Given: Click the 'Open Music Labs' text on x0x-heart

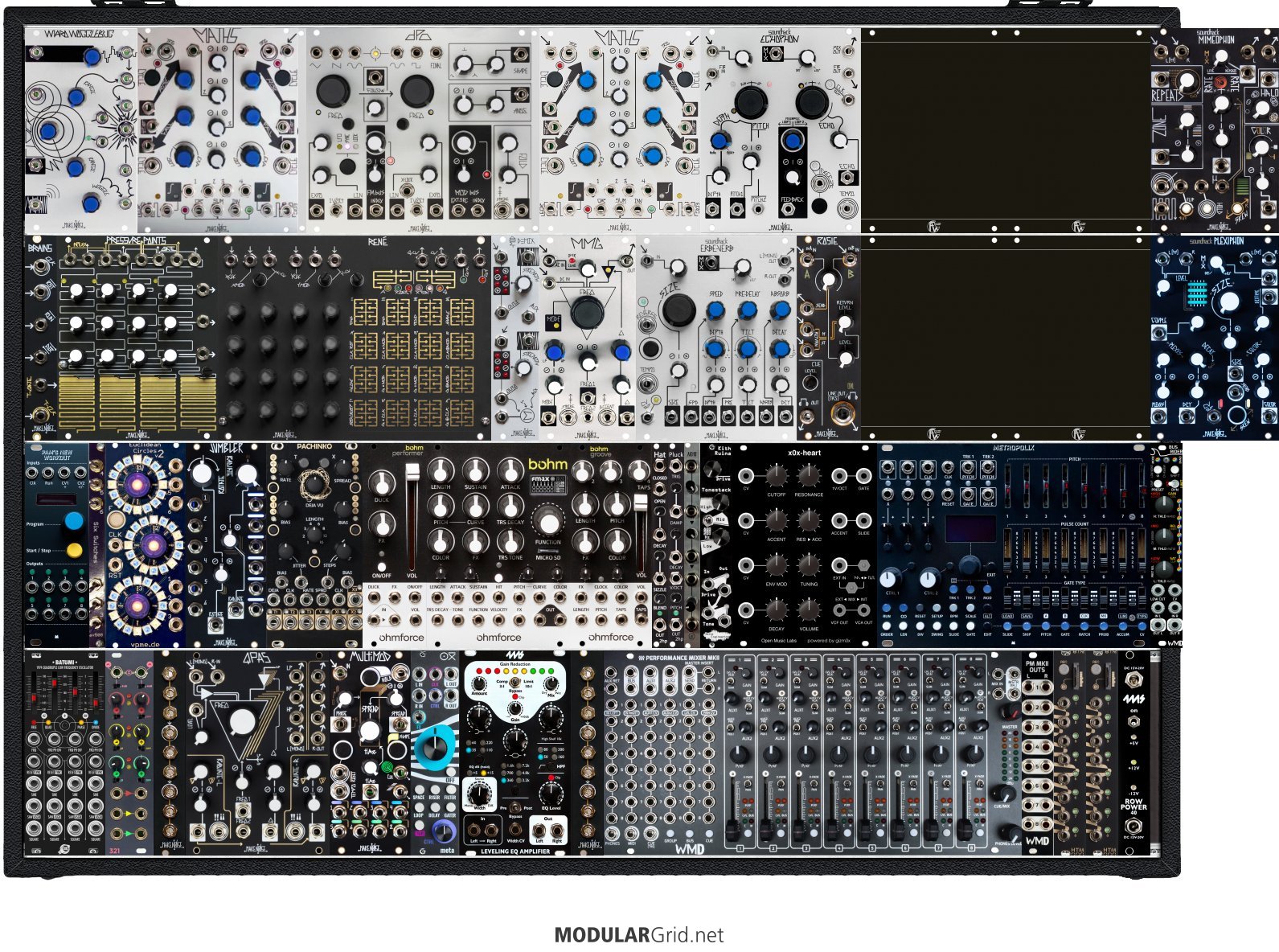Looking at the screenshot, I should (780, 641).
